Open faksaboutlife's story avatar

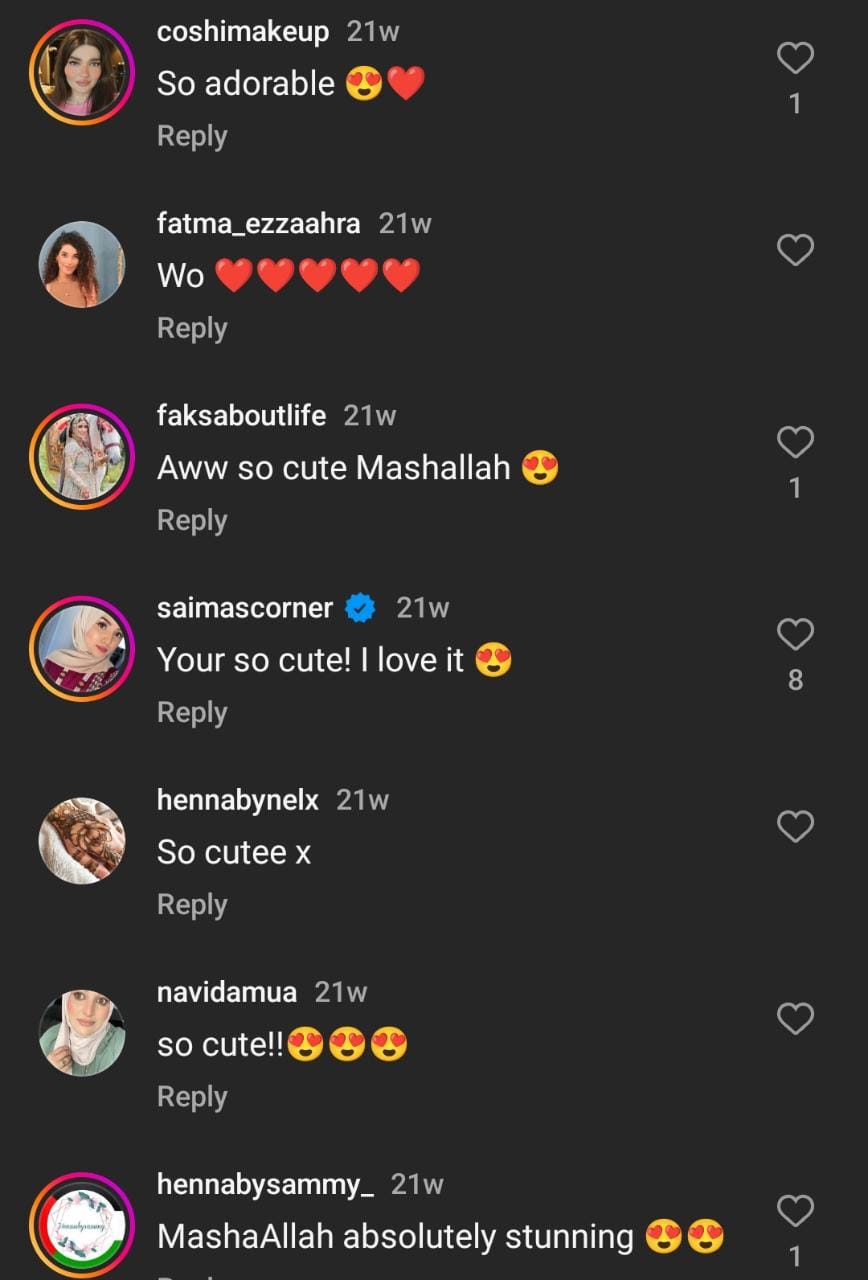tap(82, 456)
